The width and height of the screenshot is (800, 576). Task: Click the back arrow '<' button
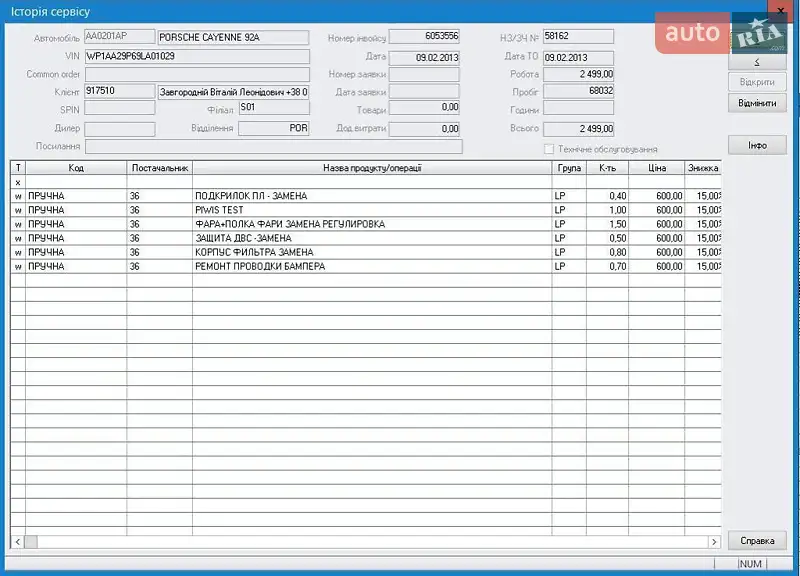(x=757, y=60)
